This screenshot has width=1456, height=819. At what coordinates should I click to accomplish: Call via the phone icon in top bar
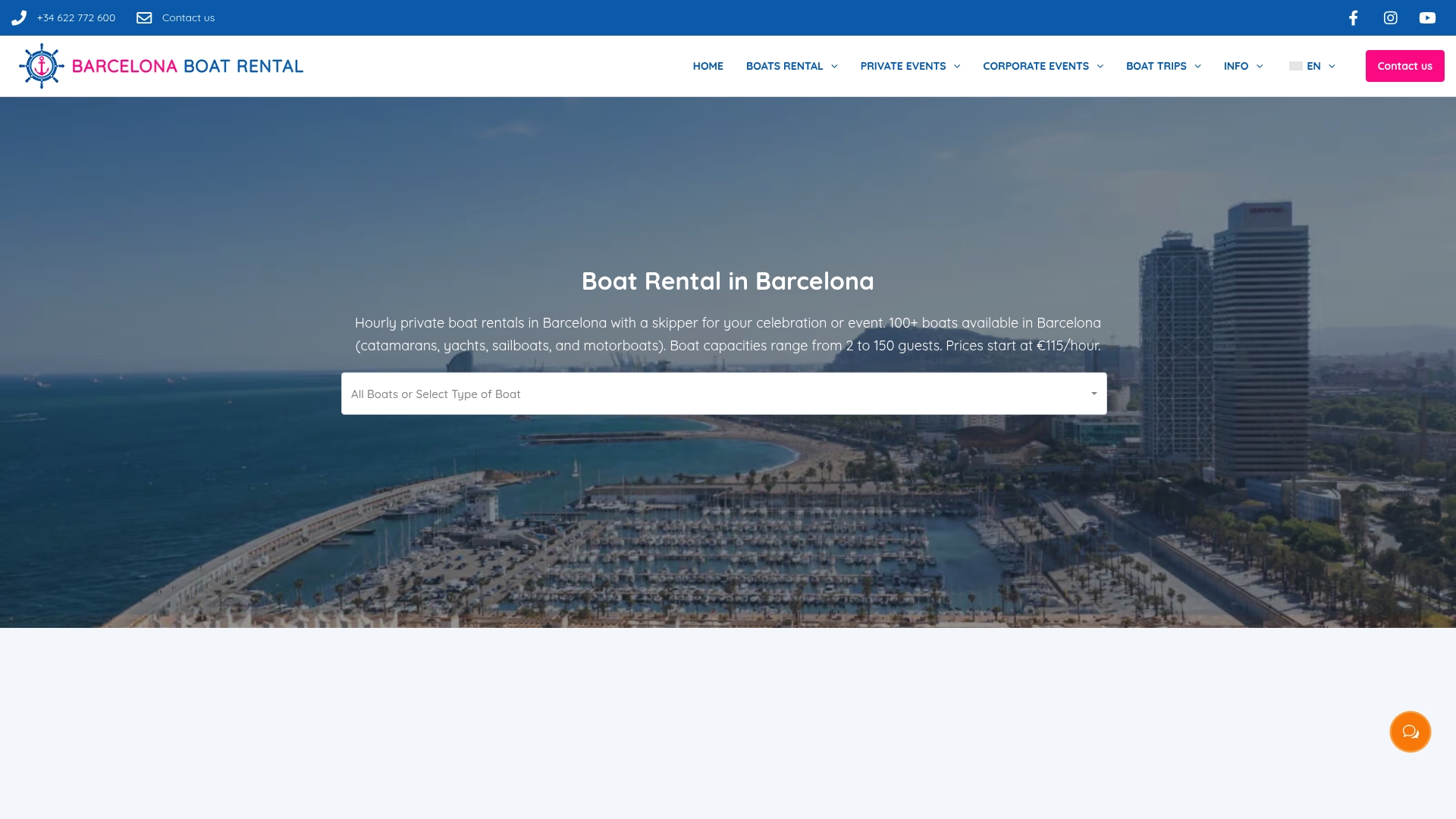19,17
